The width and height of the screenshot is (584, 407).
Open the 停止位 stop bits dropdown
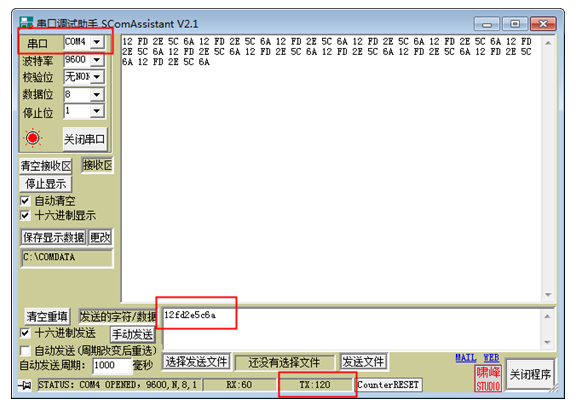tap(97, 111)
